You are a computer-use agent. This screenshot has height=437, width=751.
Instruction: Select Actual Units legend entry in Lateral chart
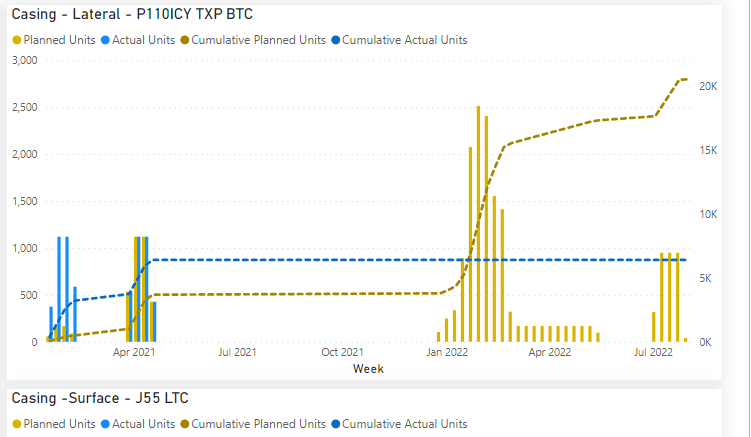tap(140, 40)
